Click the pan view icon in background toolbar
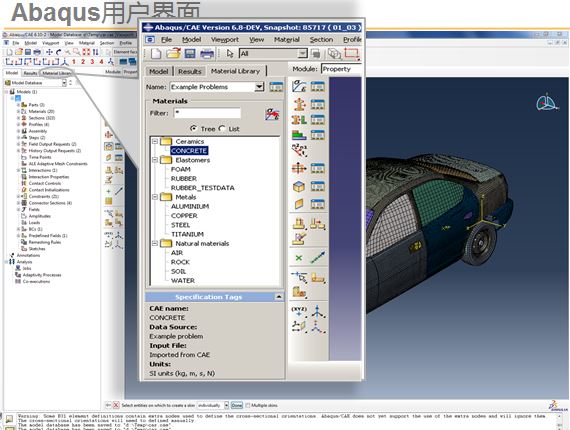 coord(49,52)
